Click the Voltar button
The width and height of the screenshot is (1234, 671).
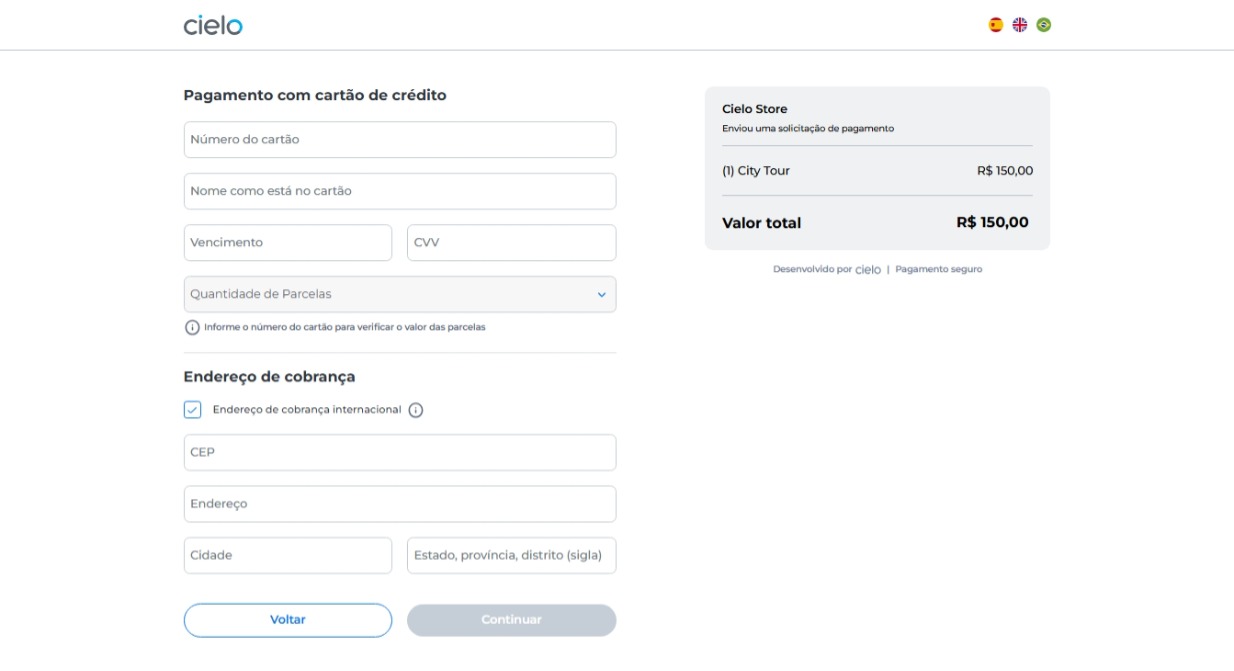point(288,620)
